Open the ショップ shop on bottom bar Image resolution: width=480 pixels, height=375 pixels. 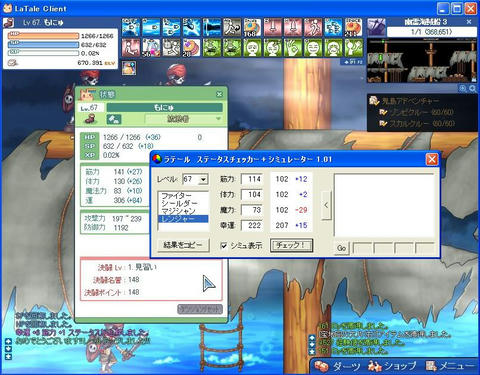pyautogui.click(x=392, y=366)
